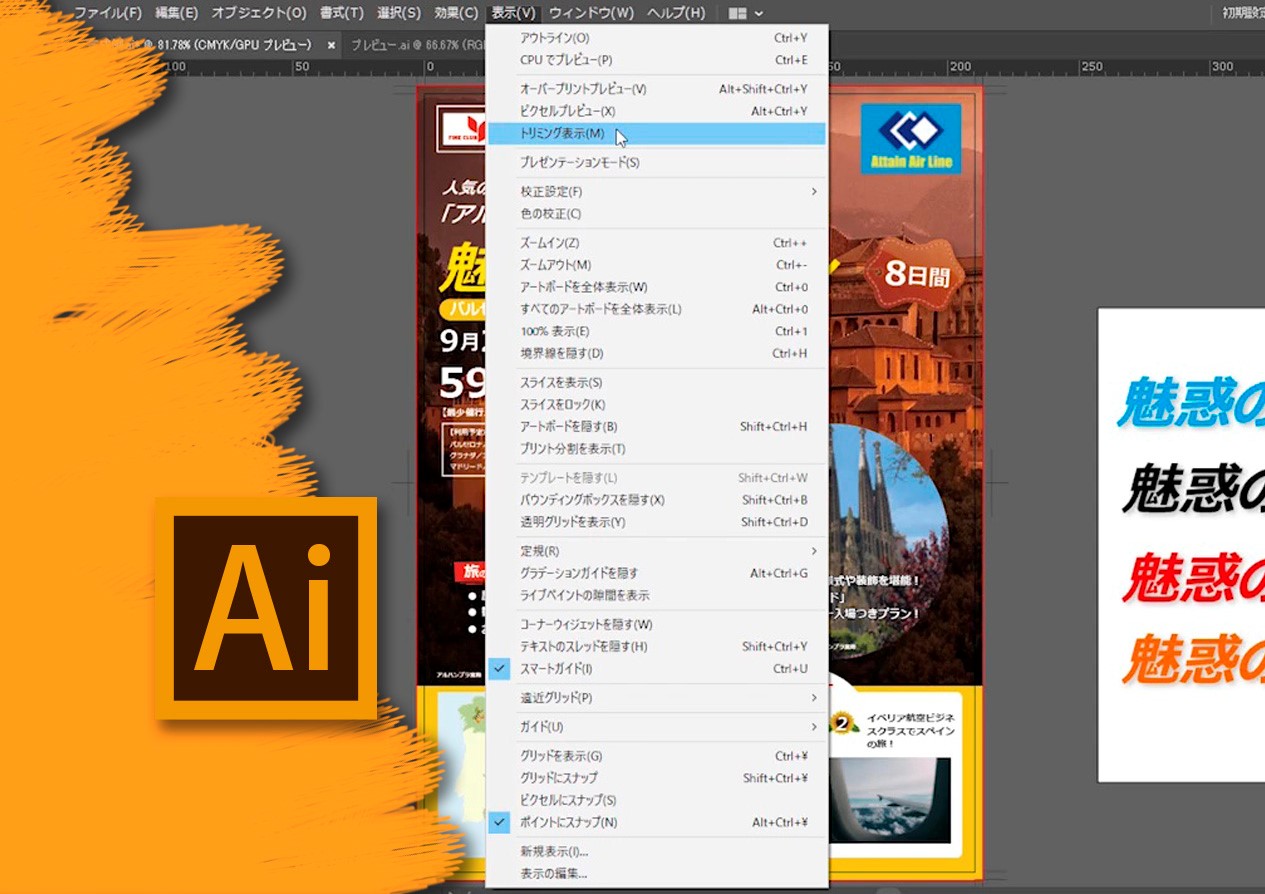Click 表示の編集 menu entry
Image resolution: width=1265 pixels, height=894 pixels.
(554, 874)
